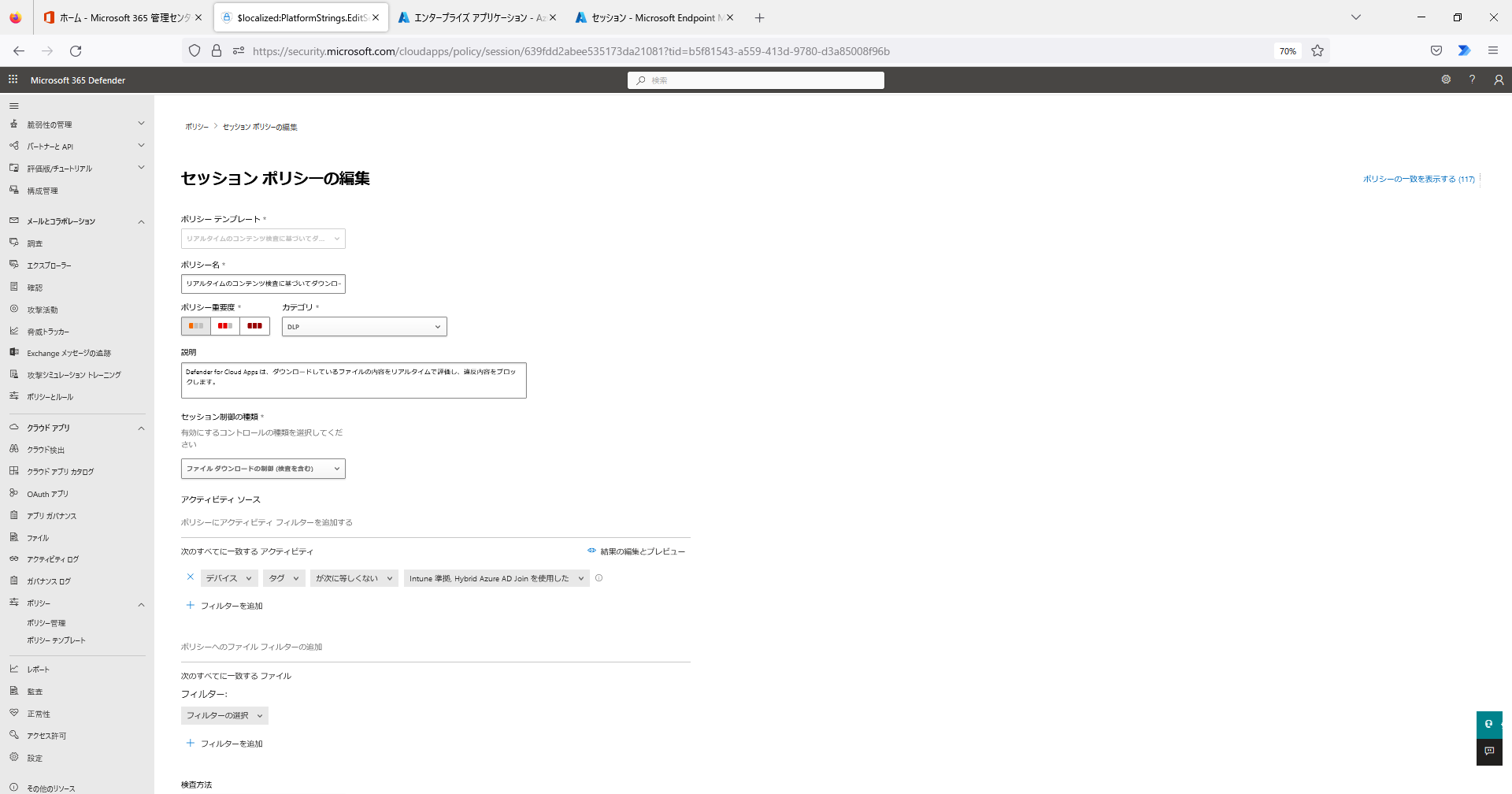Screen dimensions: 1512x794
Task: Switch to the ホーム Microsoft 365 tab
Action: point(123,17)
